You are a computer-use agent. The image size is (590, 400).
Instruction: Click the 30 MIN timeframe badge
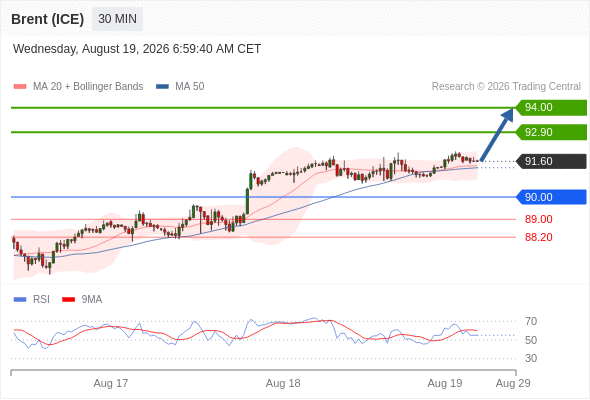[117, 19]
